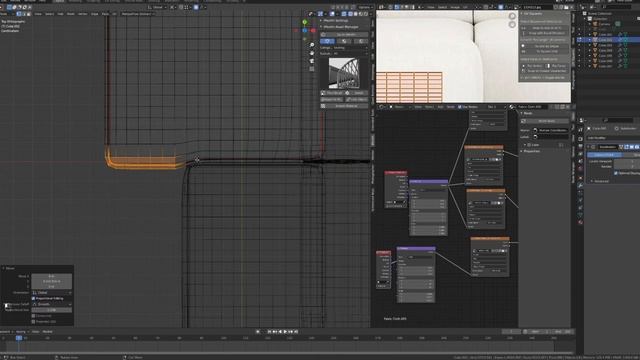
Task: Open the Modifier wrench properties tab
Action: click(x=580, y=185)
